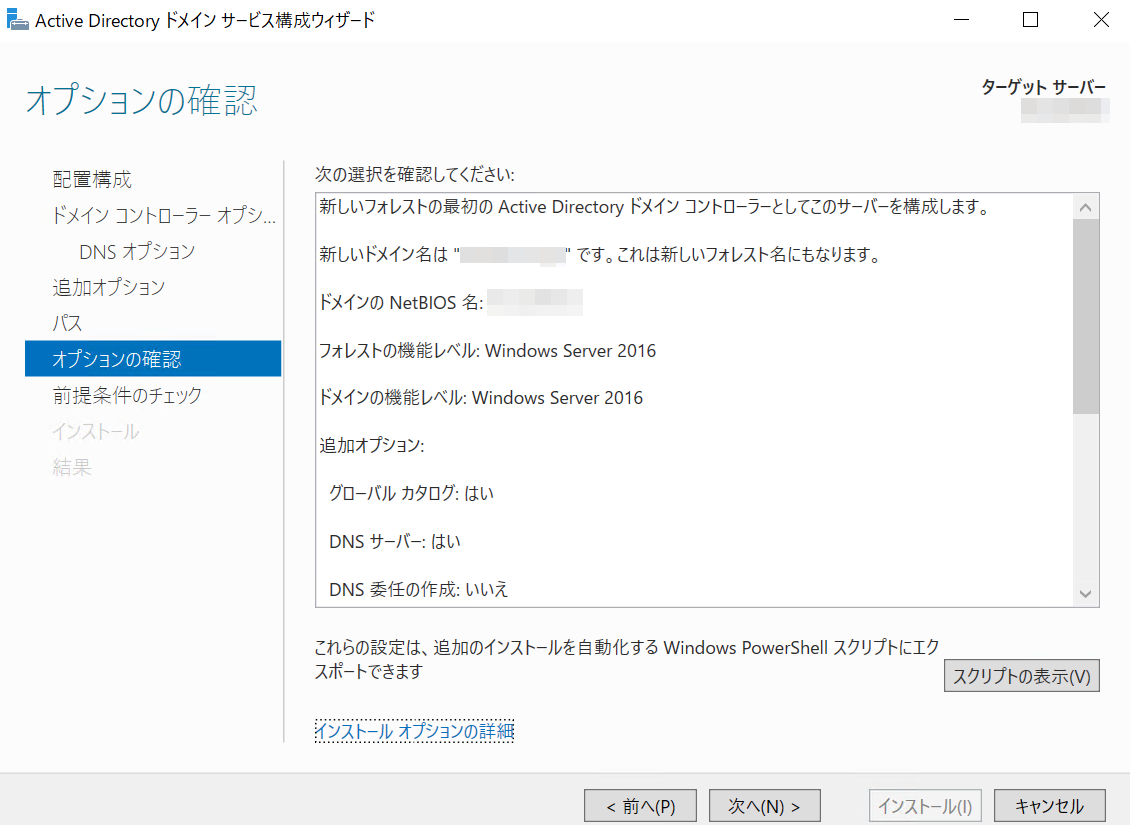This screenshot has height=825, width=1130.
Task: Click the < 前へ(P) button
Action: point(640,806)
